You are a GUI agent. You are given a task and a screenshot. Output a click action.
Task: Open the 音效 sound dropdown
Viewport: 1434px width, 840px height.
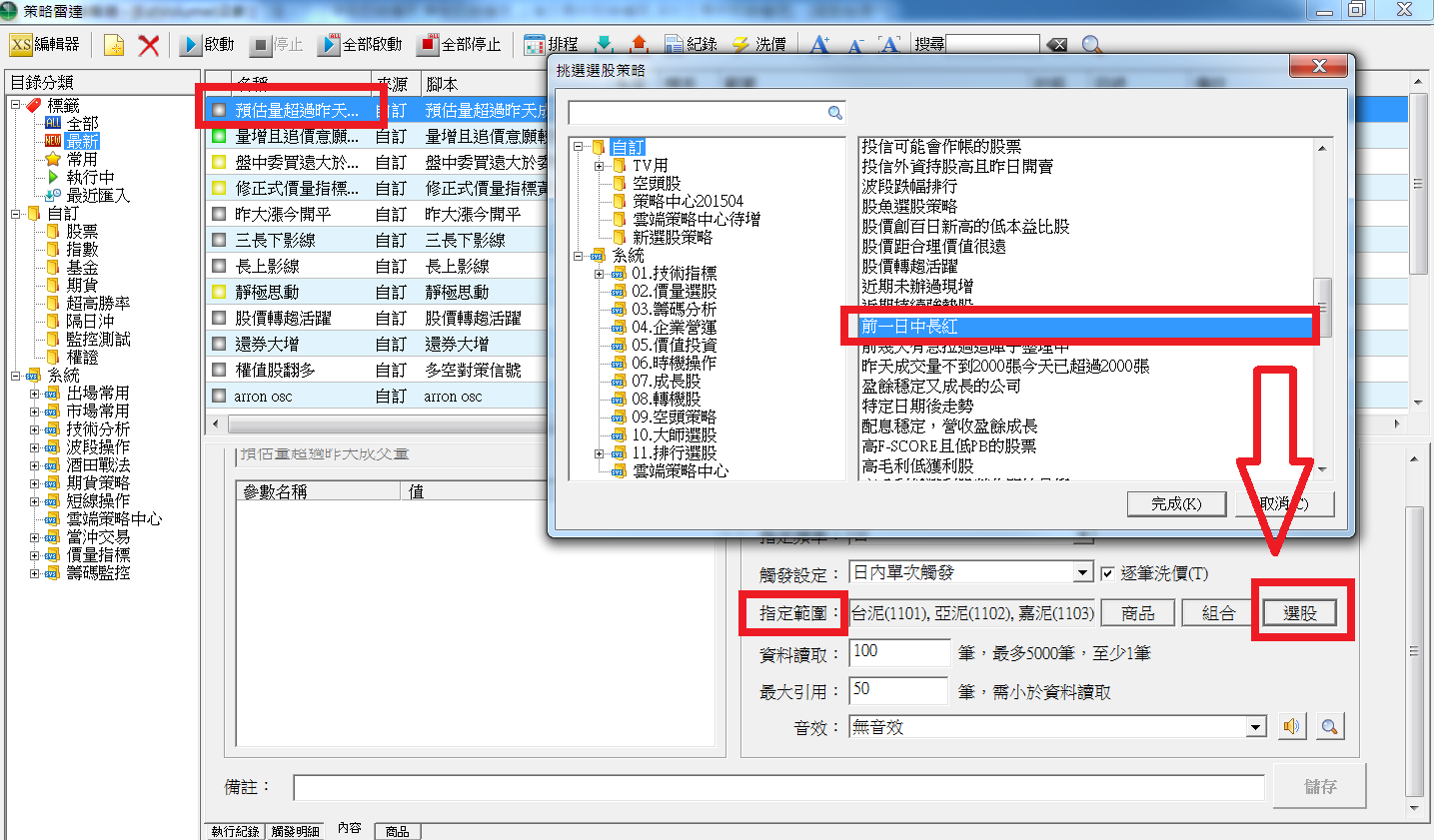pyautogui.click(x=1256, y=728)
